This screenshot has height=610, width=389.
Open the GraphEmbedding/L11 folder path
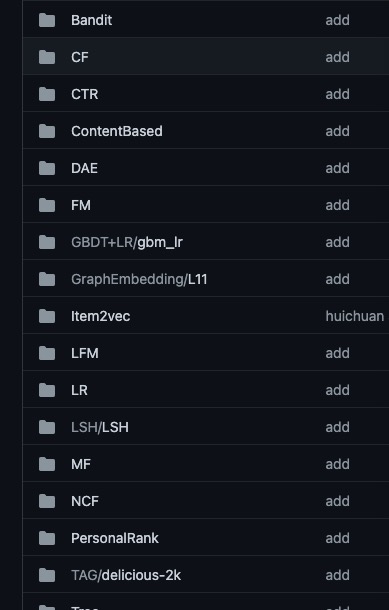139,279
